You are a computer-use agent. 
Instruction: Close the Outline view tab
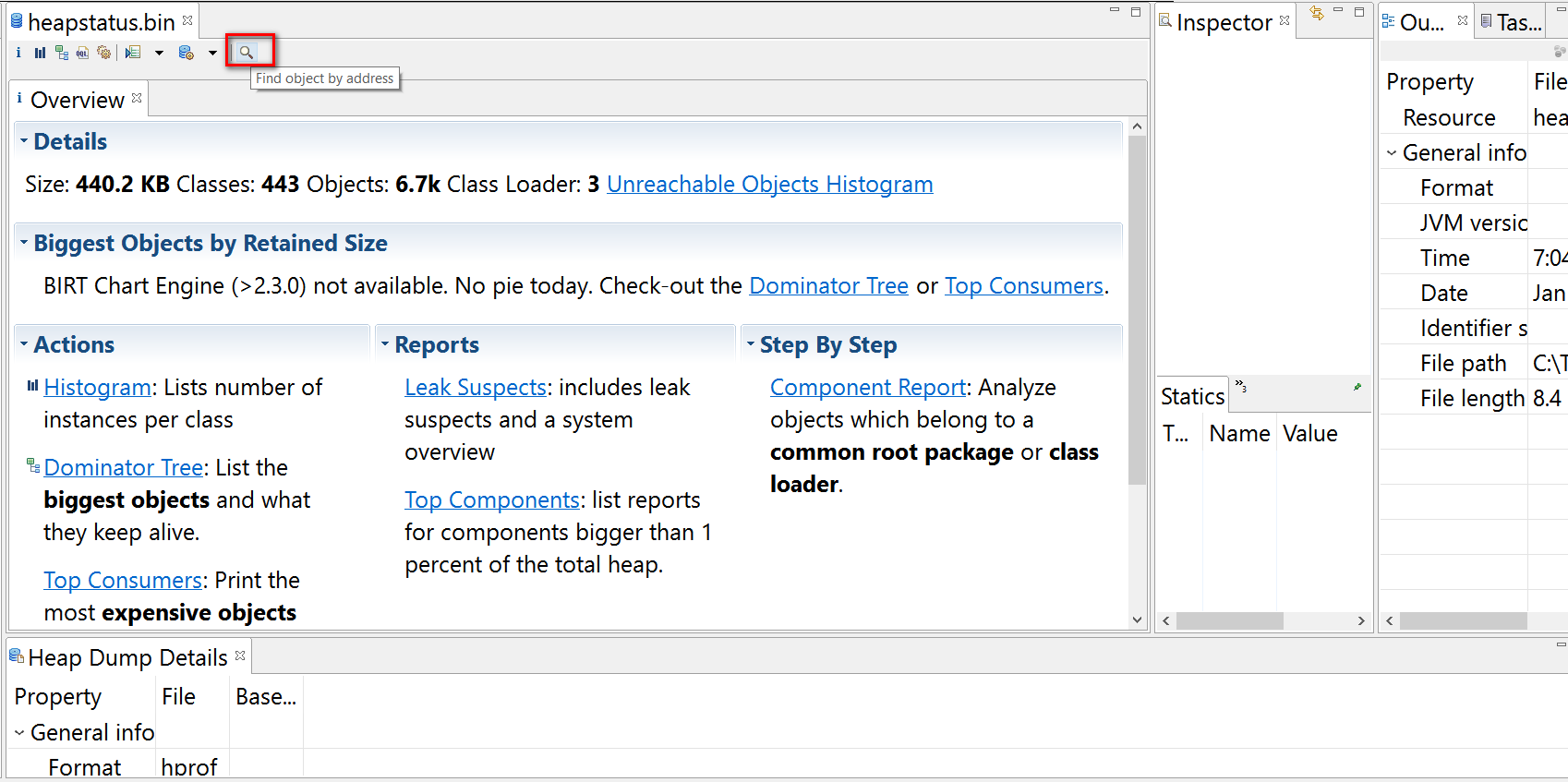(x=1463, y=20)
